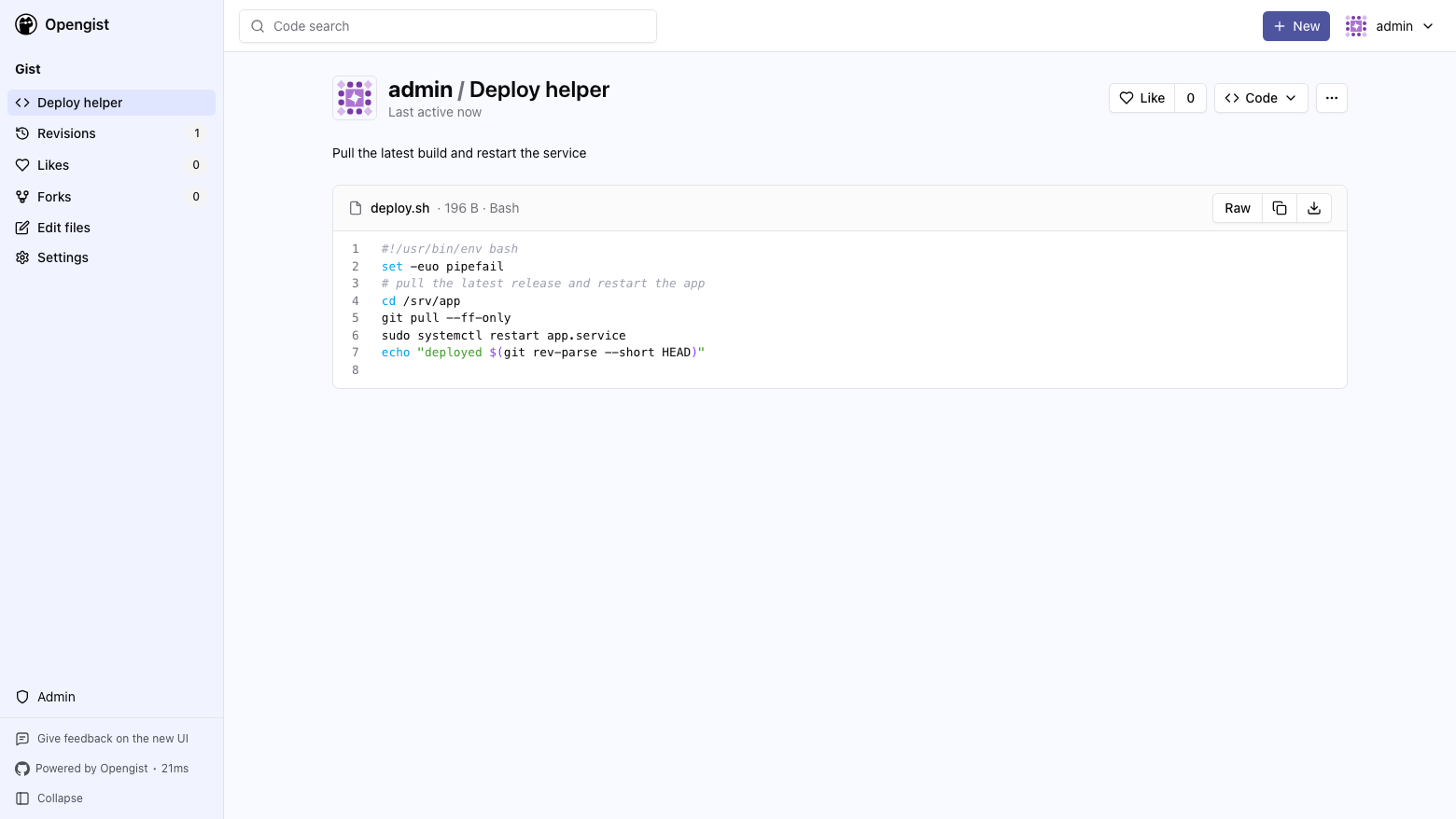Click the admin username in gist title
Image resolution: width=1456 pixels, height=819 pixels.
[420, 90]
